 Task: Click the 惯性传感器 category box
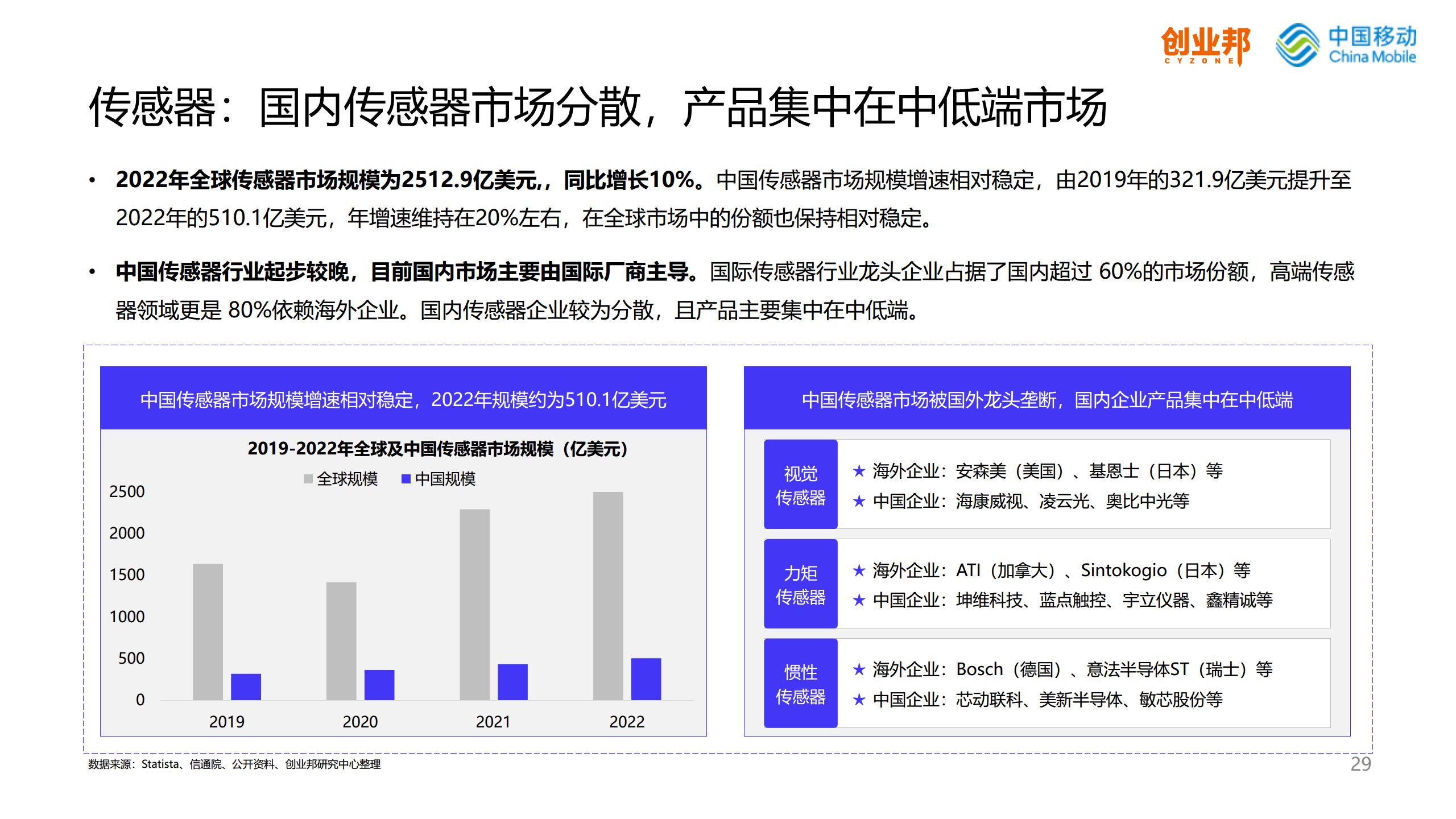(801, 683)
